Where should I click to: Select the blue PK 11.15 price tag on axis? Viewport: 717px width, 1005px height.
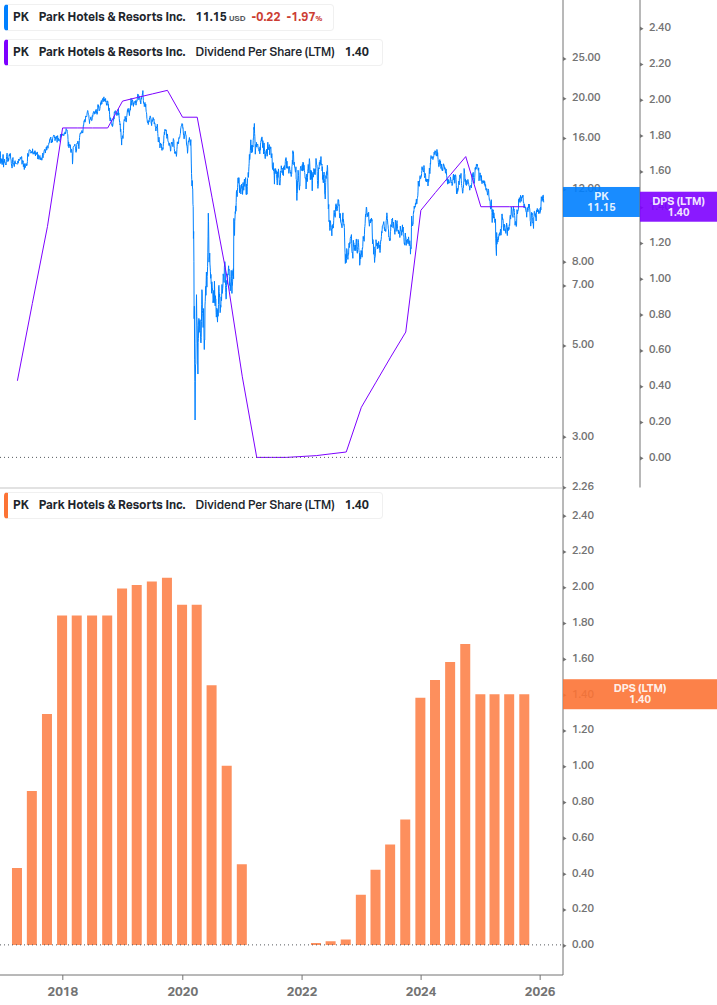601,202
